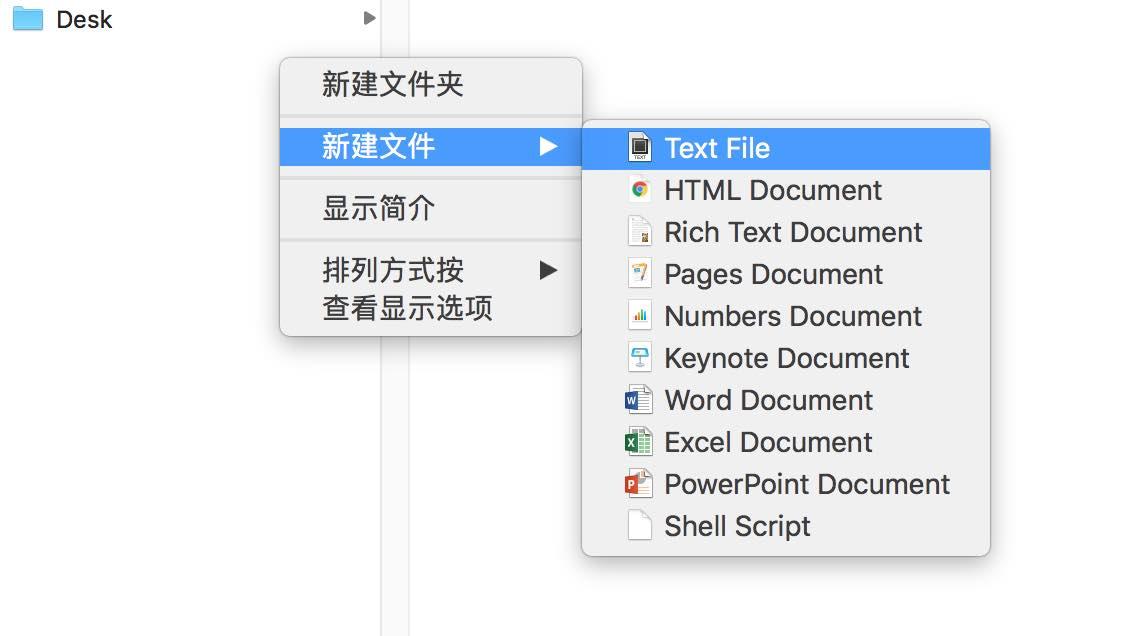Select Text File from the submenu
The image size is (1148, 636).
[717, 147]
